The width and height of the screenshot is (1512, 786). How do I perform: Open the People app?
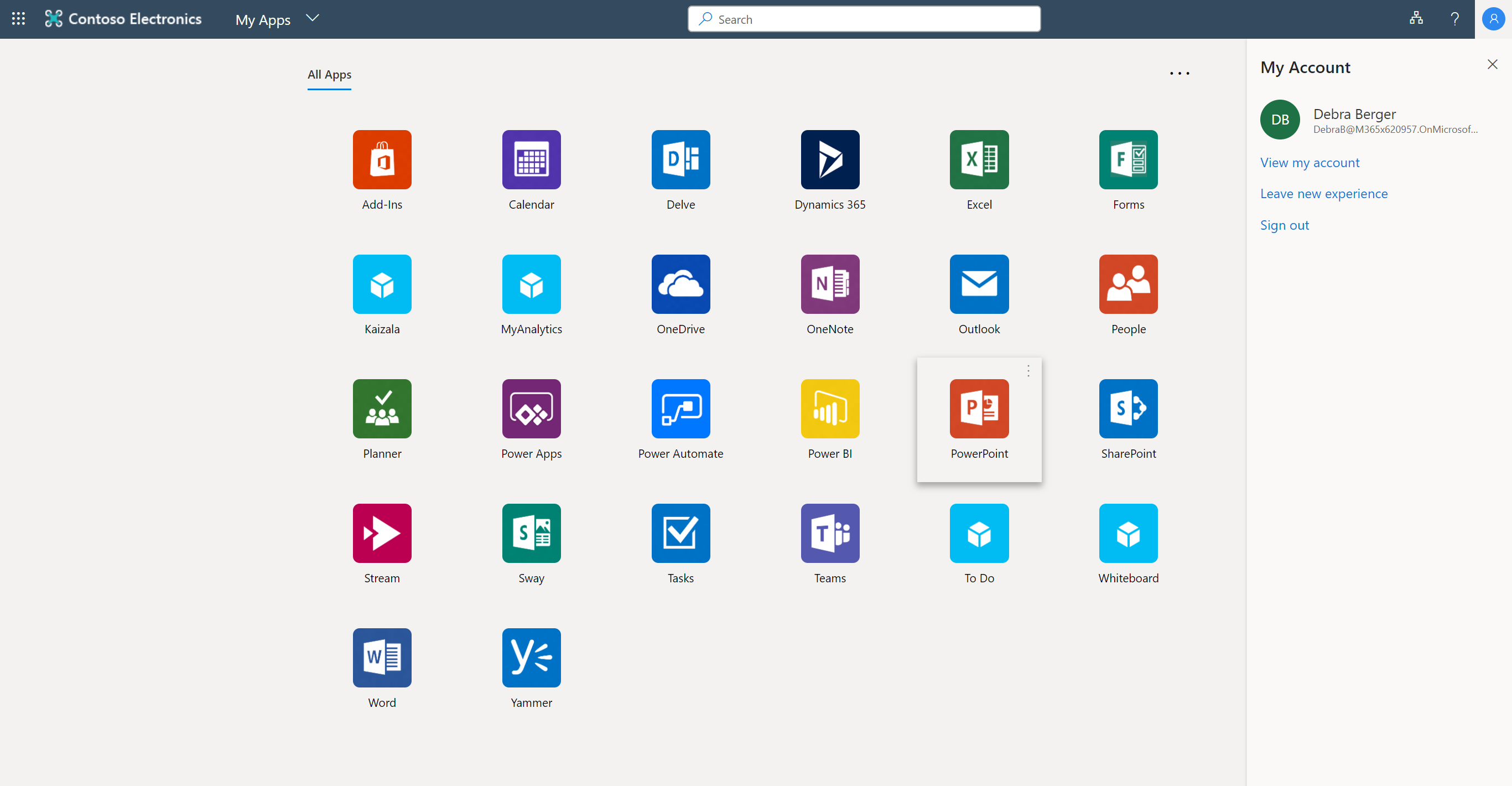coord(1128,284)
